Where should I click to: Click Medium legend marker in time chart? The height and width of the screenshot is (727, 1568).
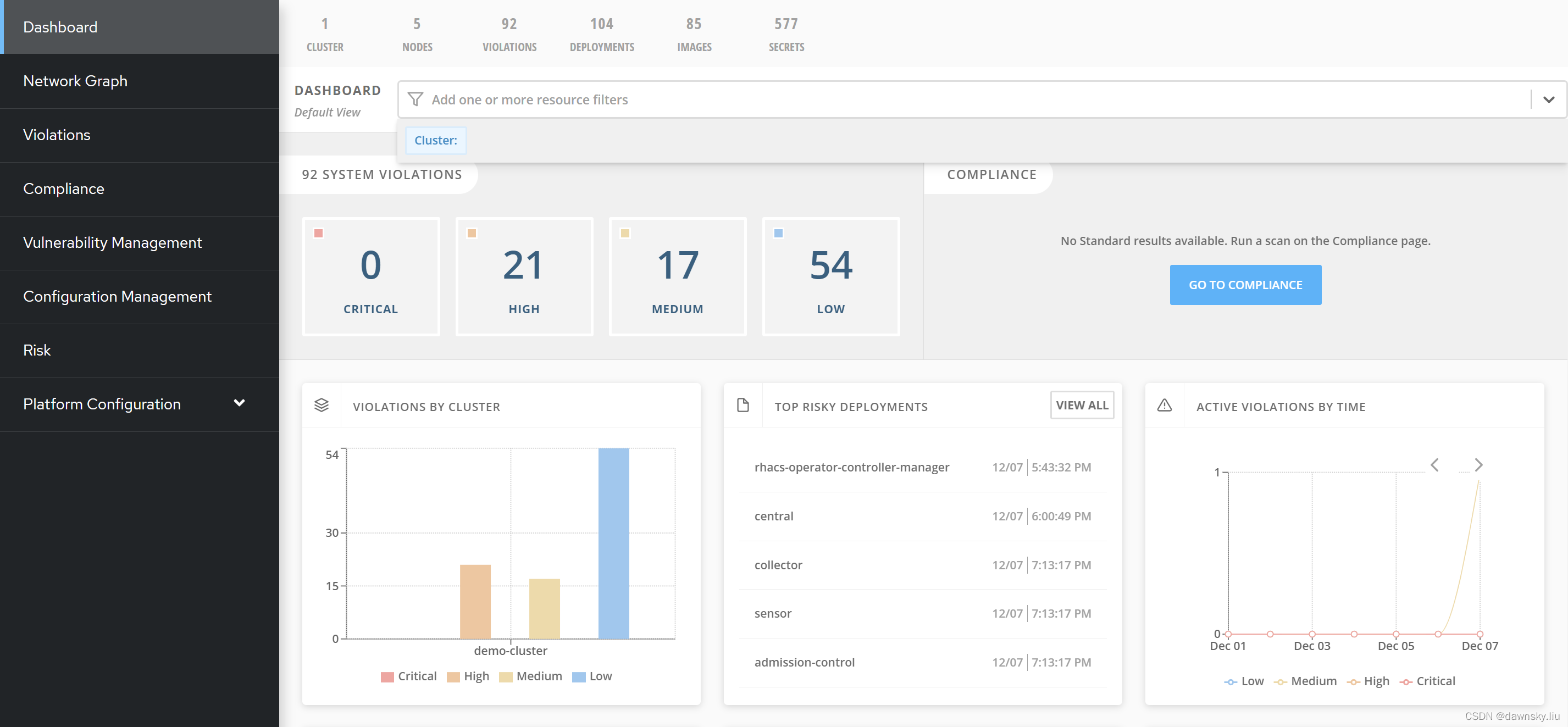(x=1281, y=681)
